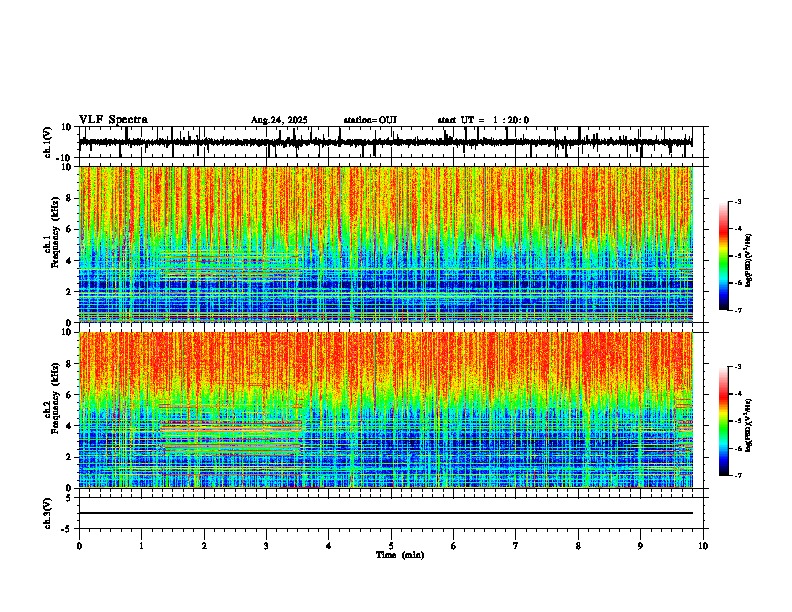Click inside the ch.2 spectrogram plot

coord(386,410)
